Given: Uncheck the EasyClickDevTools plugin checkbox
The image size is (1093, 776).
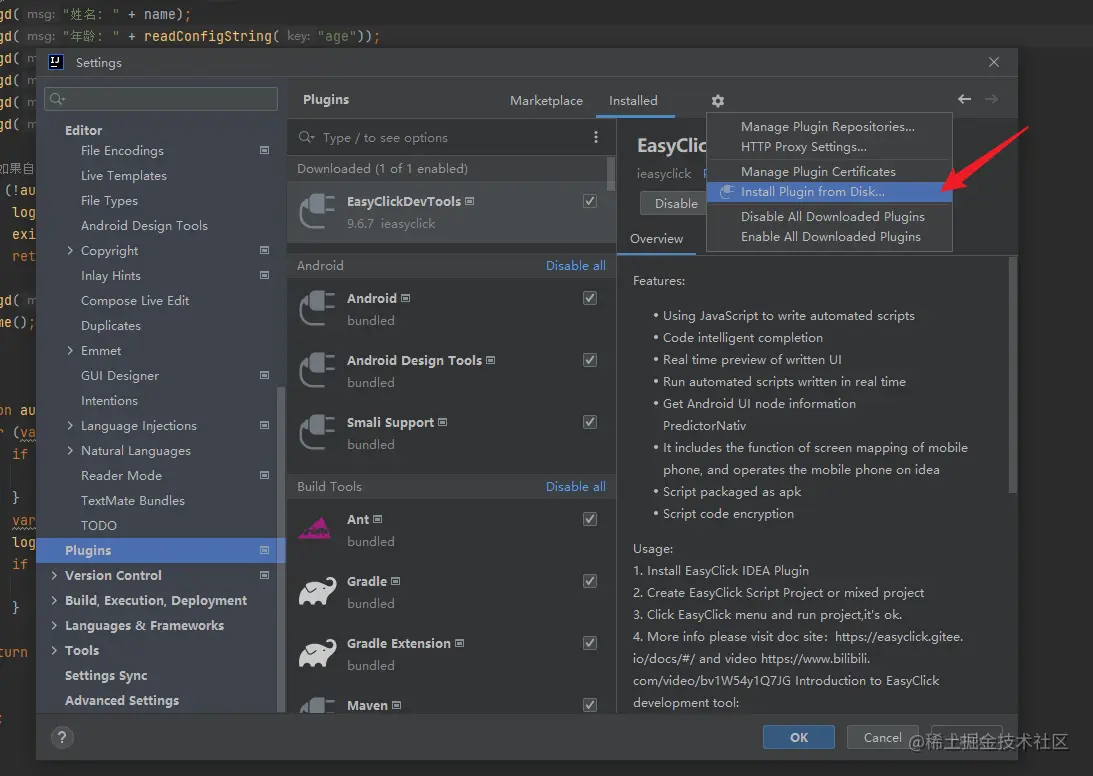Looking at the screenshot, I should (x=590, y=201).
